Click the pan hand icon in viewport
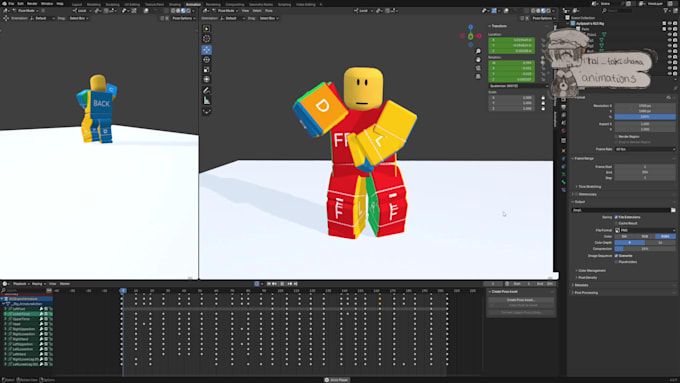 click(478, 59)
